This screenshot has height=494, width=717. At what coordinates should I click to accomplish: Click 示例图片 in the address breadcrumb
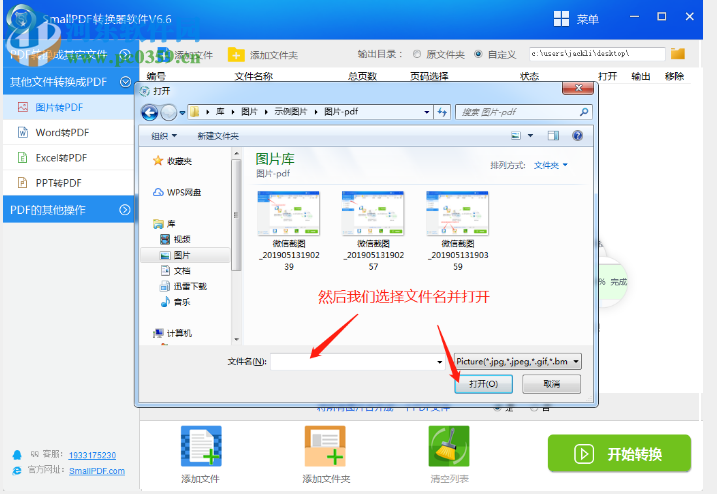point(290,112)
